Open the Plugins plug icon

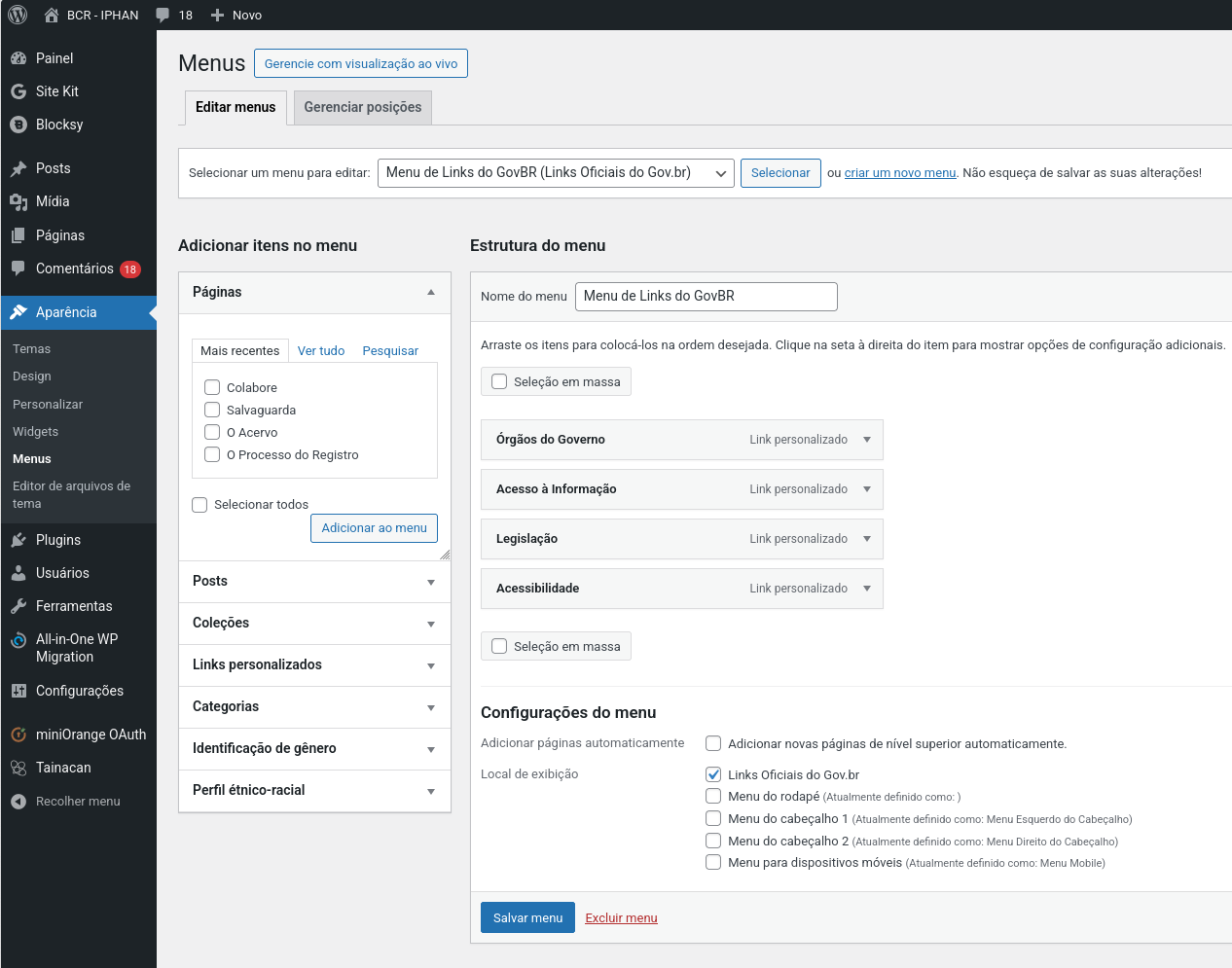pos(18,540)
